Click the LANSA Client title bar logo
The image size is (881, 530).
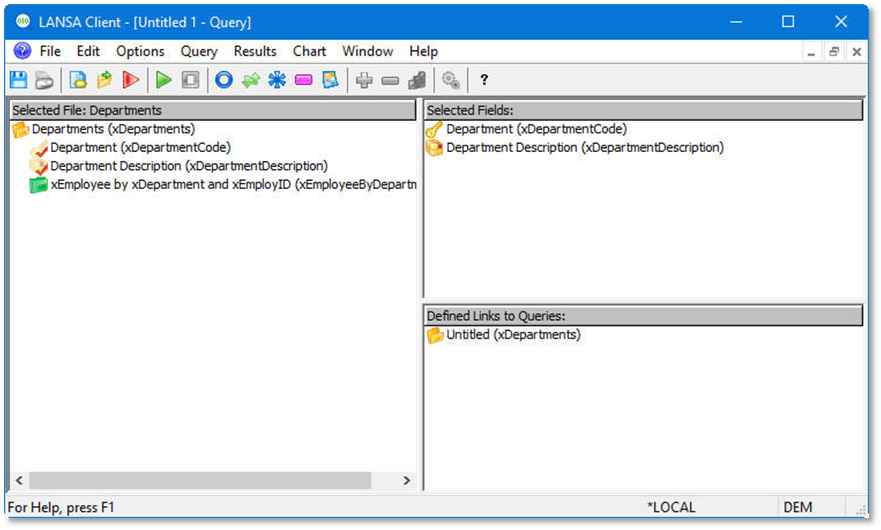[x=23, y=22]
